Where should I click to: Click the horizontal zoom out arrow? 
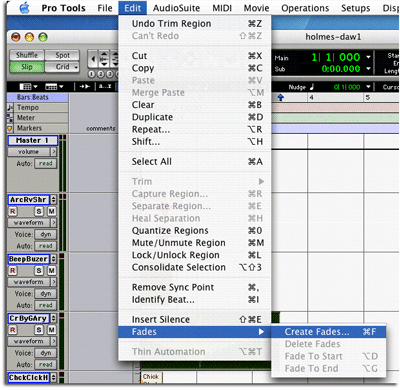click(x=93, y=59)
